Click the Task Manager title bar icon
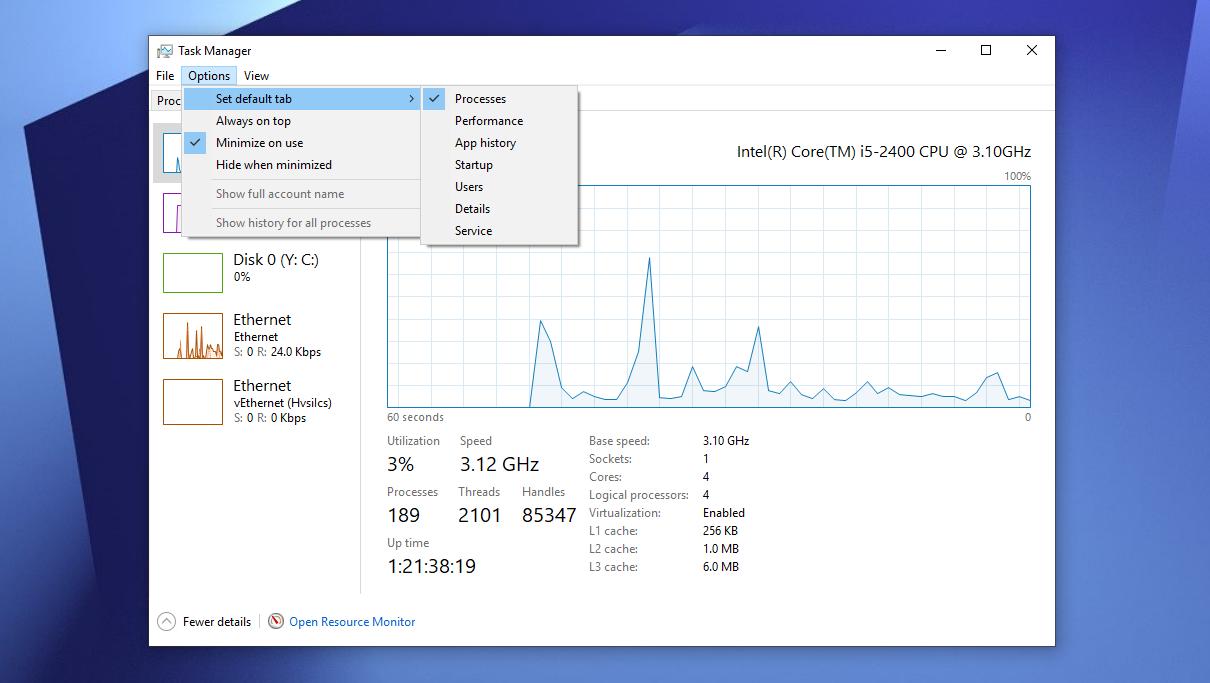This screenshot has height=683, width=1210. click(x=165, y=51)
